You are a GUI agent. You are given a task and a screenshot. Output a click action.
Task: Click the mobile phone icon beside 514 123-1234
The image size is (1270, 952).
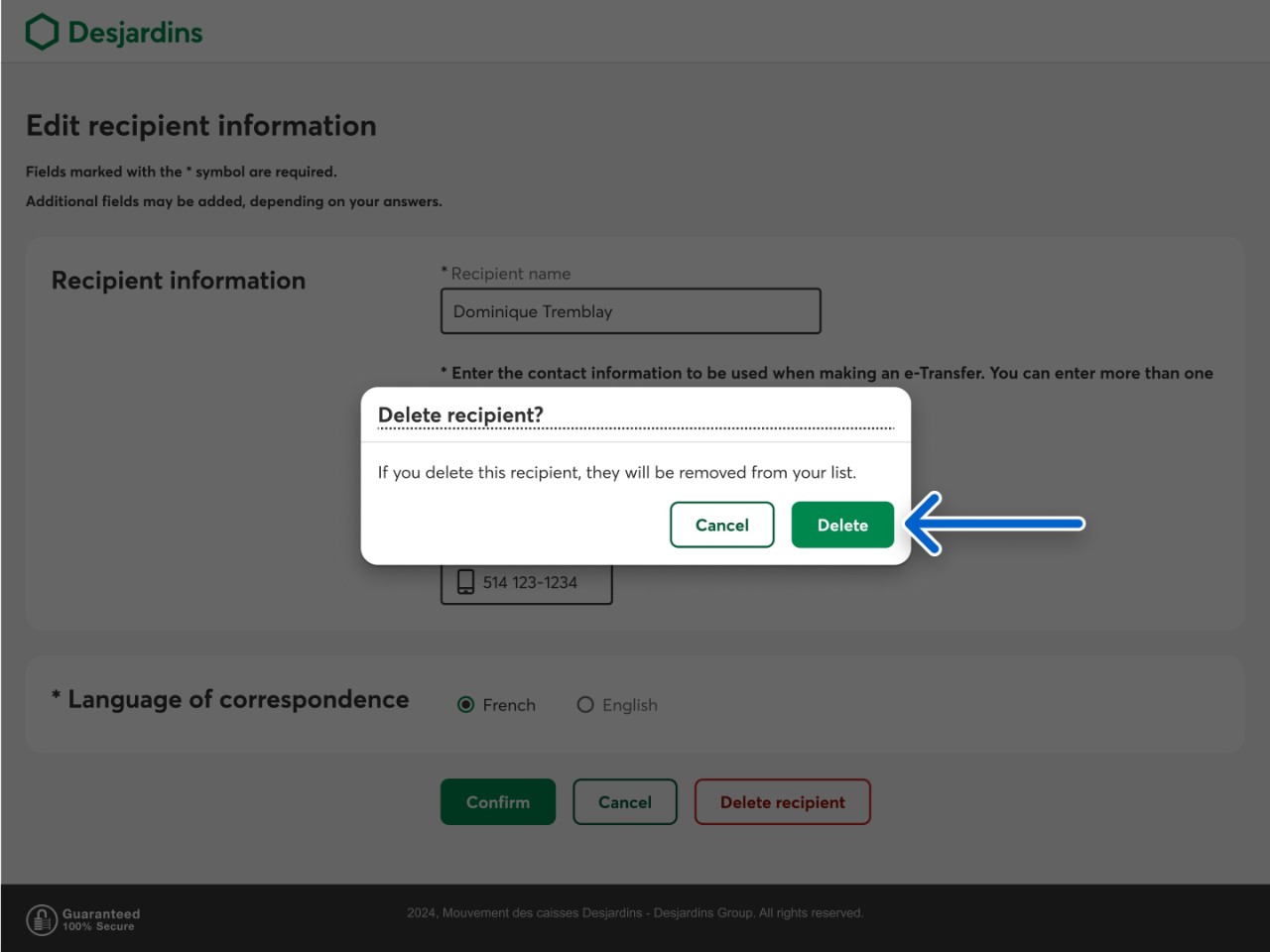(465, 582)
